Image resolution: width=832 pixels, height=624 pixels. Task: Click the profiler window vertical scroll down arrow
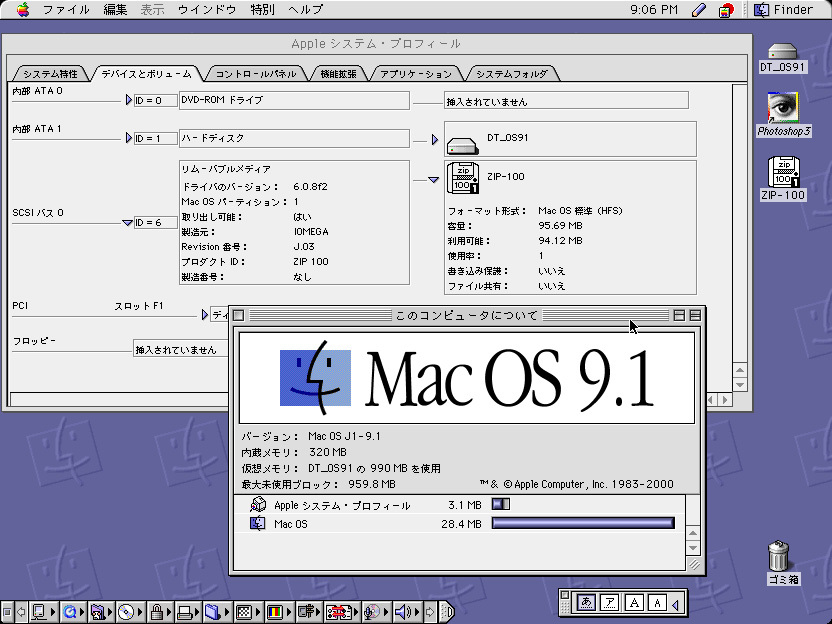coord(740,385)
